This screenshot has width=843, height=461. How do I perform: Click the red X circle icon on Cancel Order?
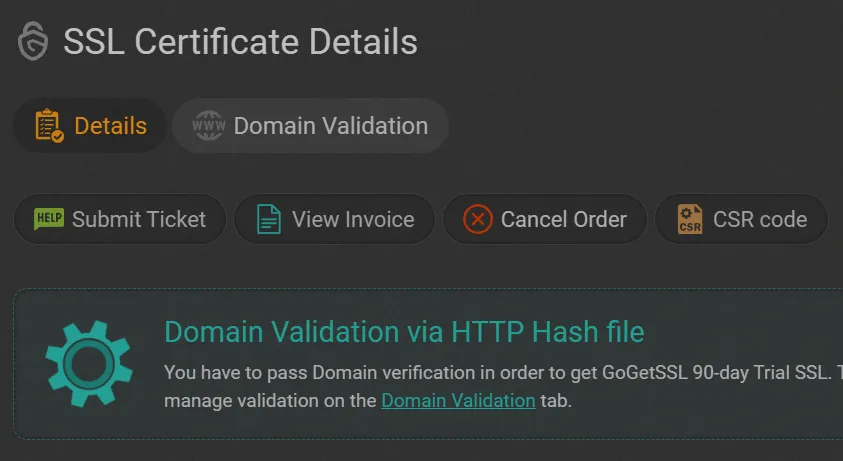coord(478,219)
